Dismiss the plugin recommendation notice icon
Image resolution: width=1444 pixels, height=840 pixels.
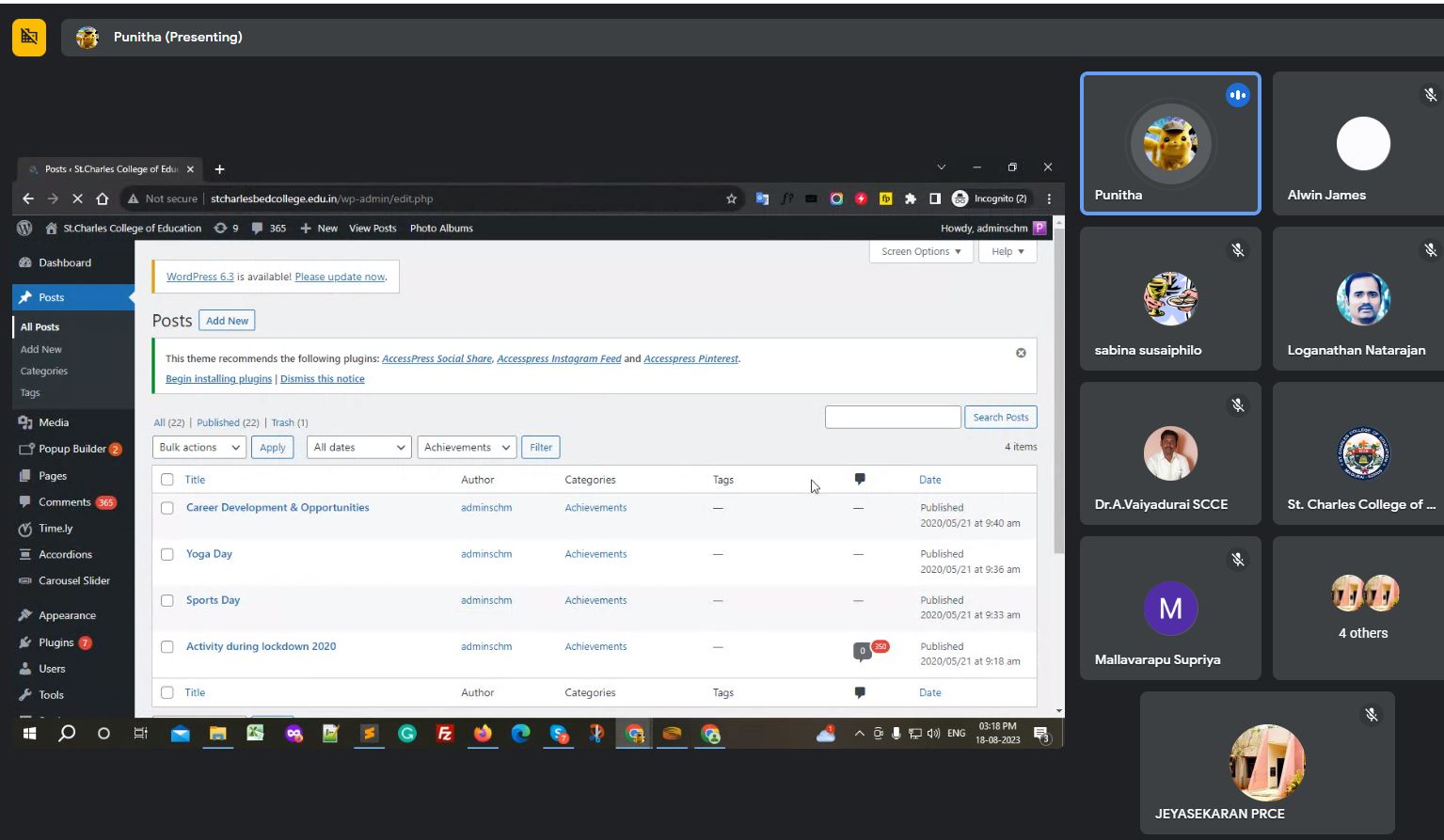(1021, 353)
